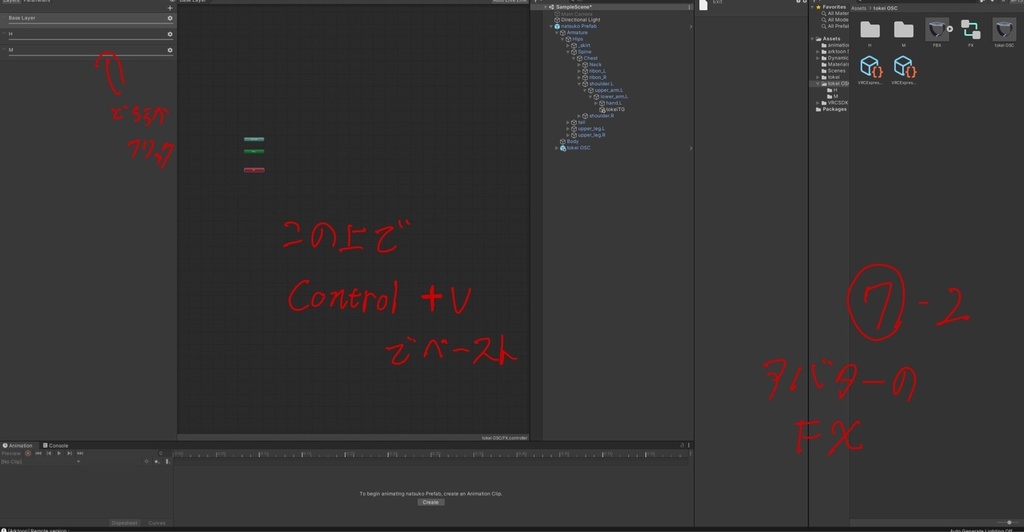The image size is (1024, 532).
Task: Select Packages folder in Project tree
Action: [x=834, y=110]
